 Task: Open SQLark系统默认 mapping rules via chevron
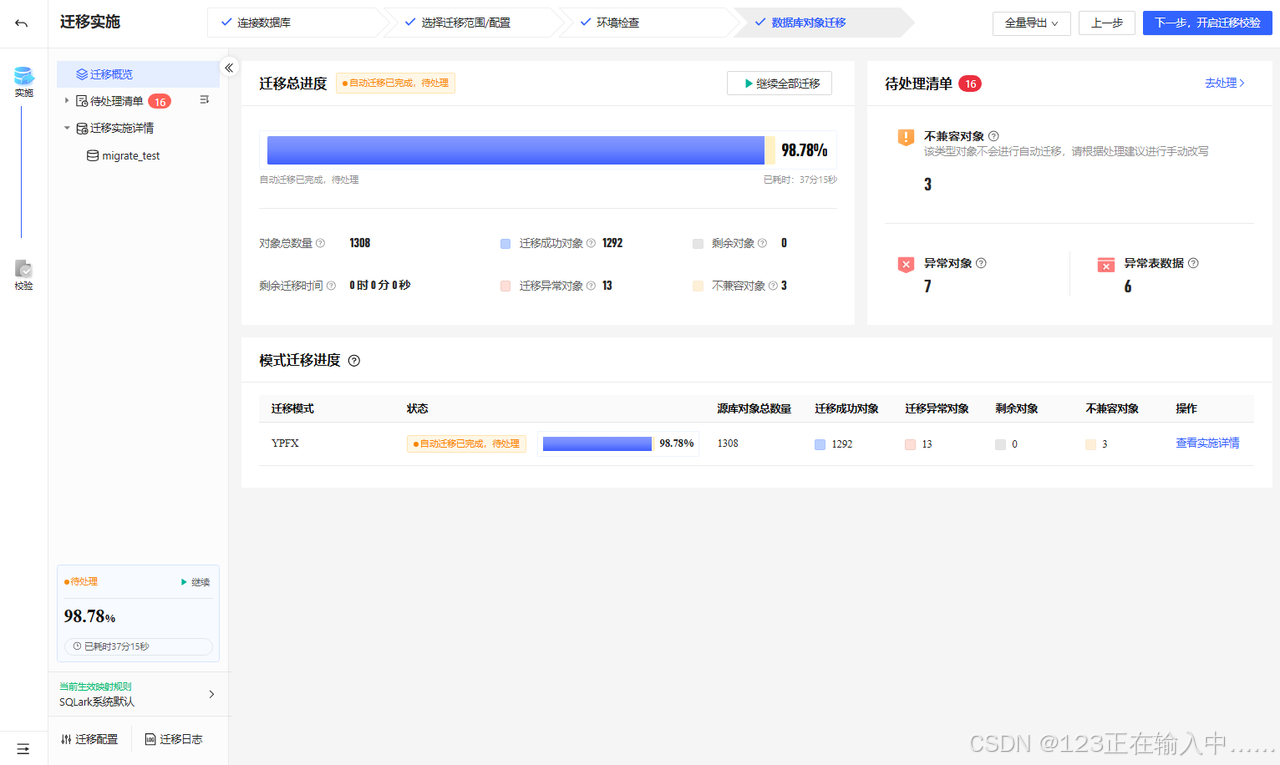tap(211, 694)
